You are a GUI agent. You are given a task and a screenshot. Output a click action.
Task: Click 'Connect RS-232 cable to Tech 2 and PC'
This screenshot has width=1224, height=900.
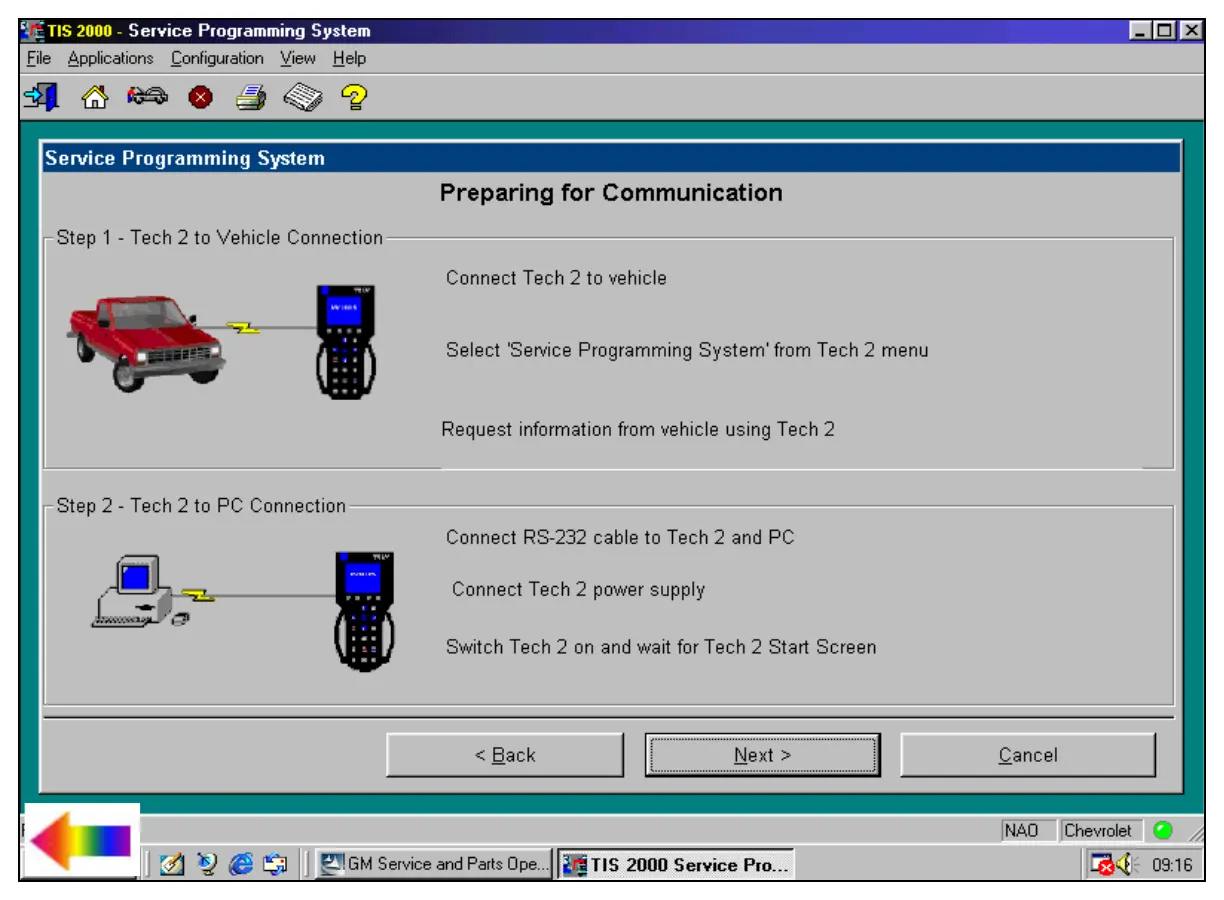tap(620, 537)
